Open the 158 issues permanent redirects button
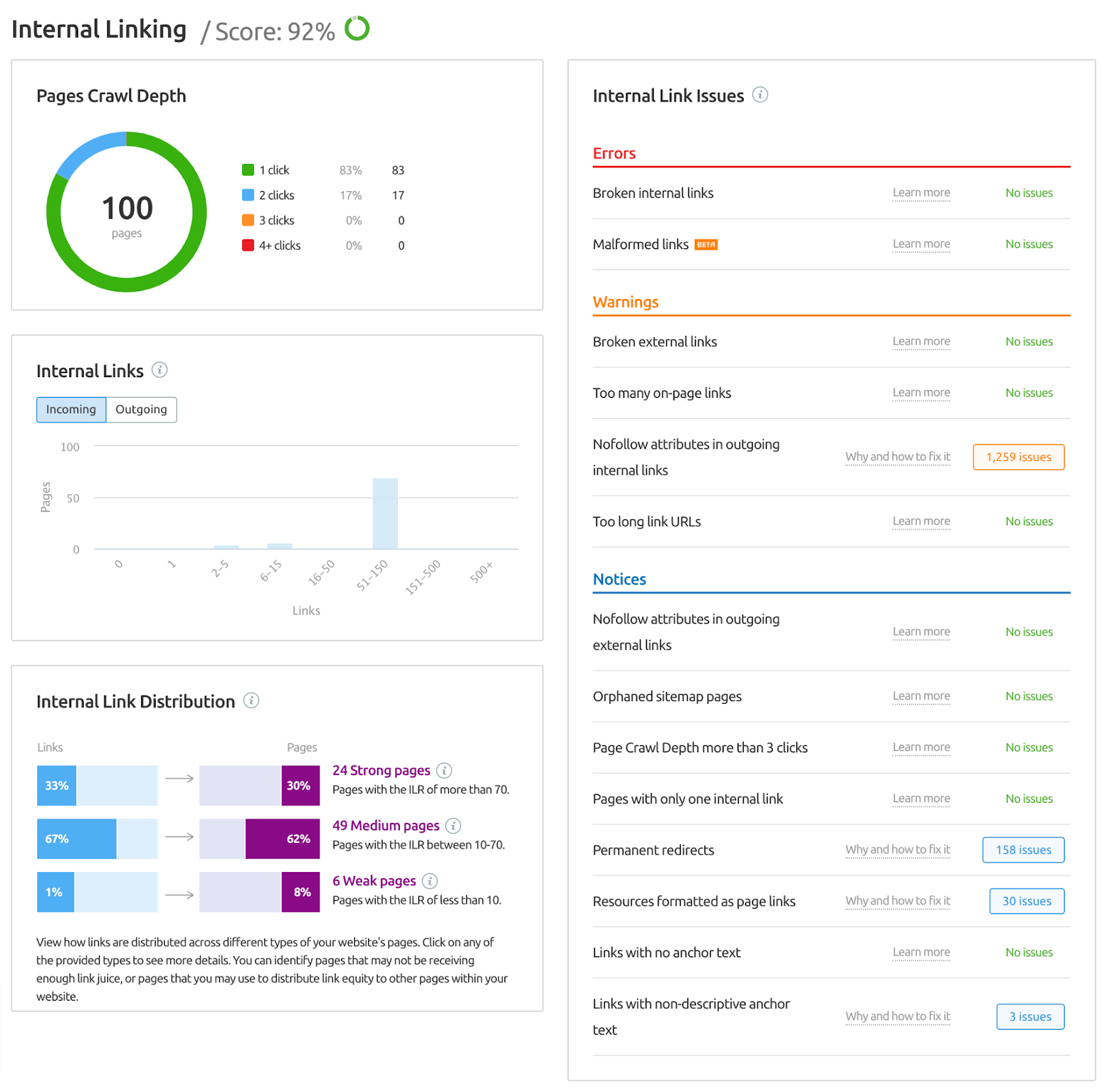 (x=1023, y=850)
